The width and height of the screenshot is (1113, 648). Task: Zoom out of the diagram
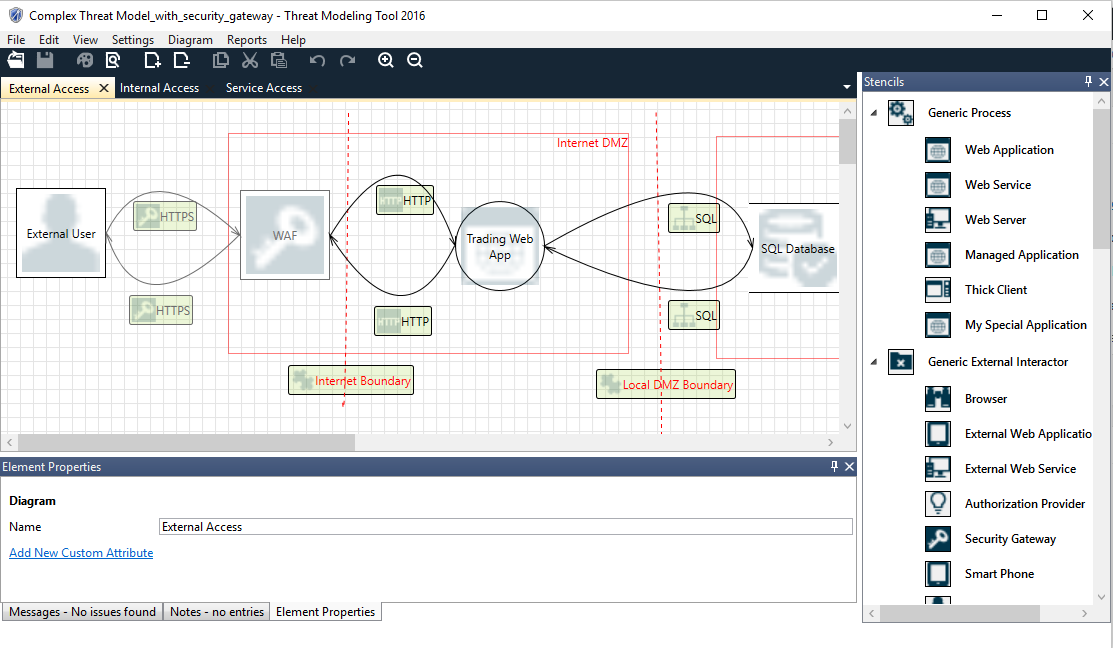click(415, 60)
